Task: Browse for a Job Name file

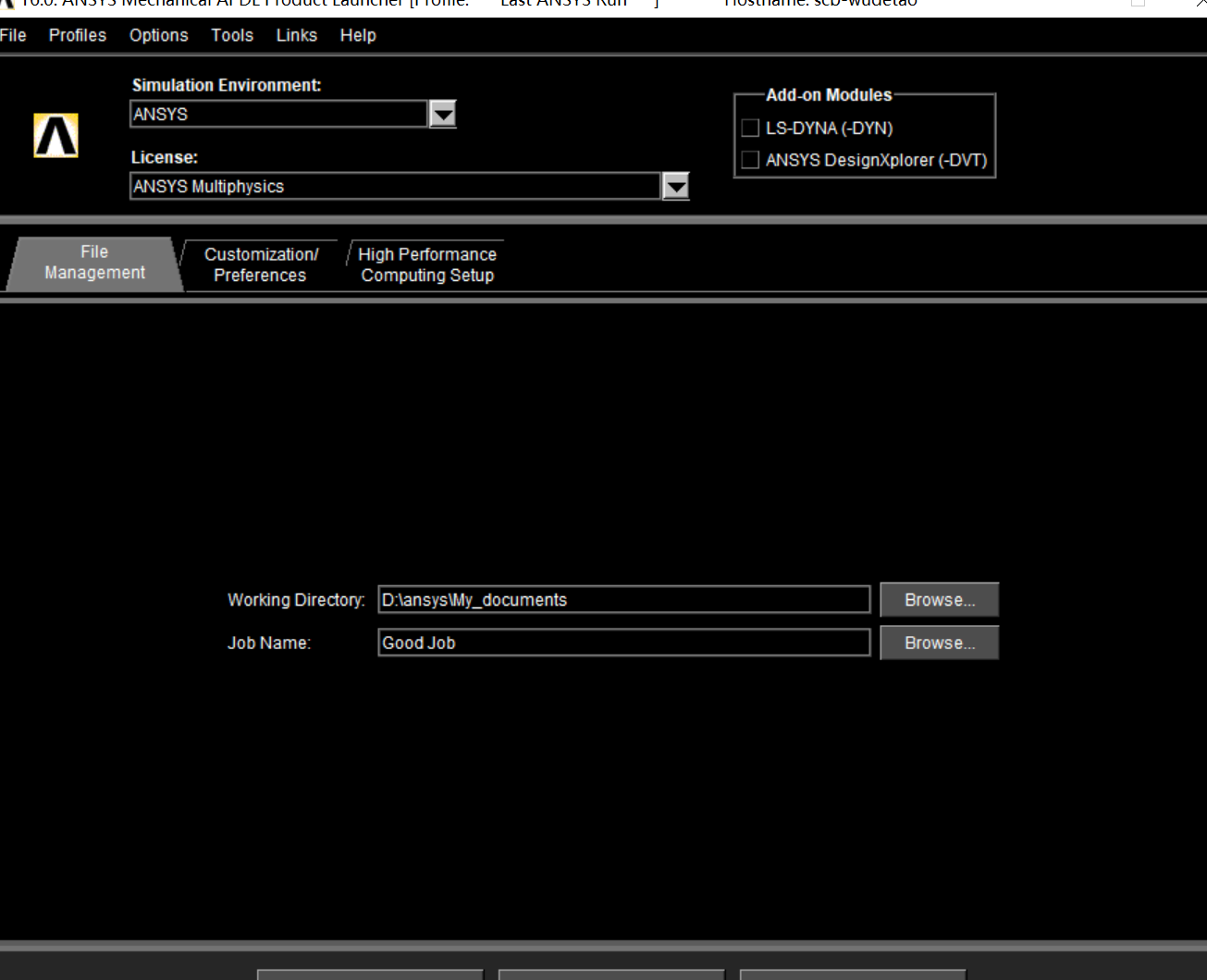Action: coord(939,642)
